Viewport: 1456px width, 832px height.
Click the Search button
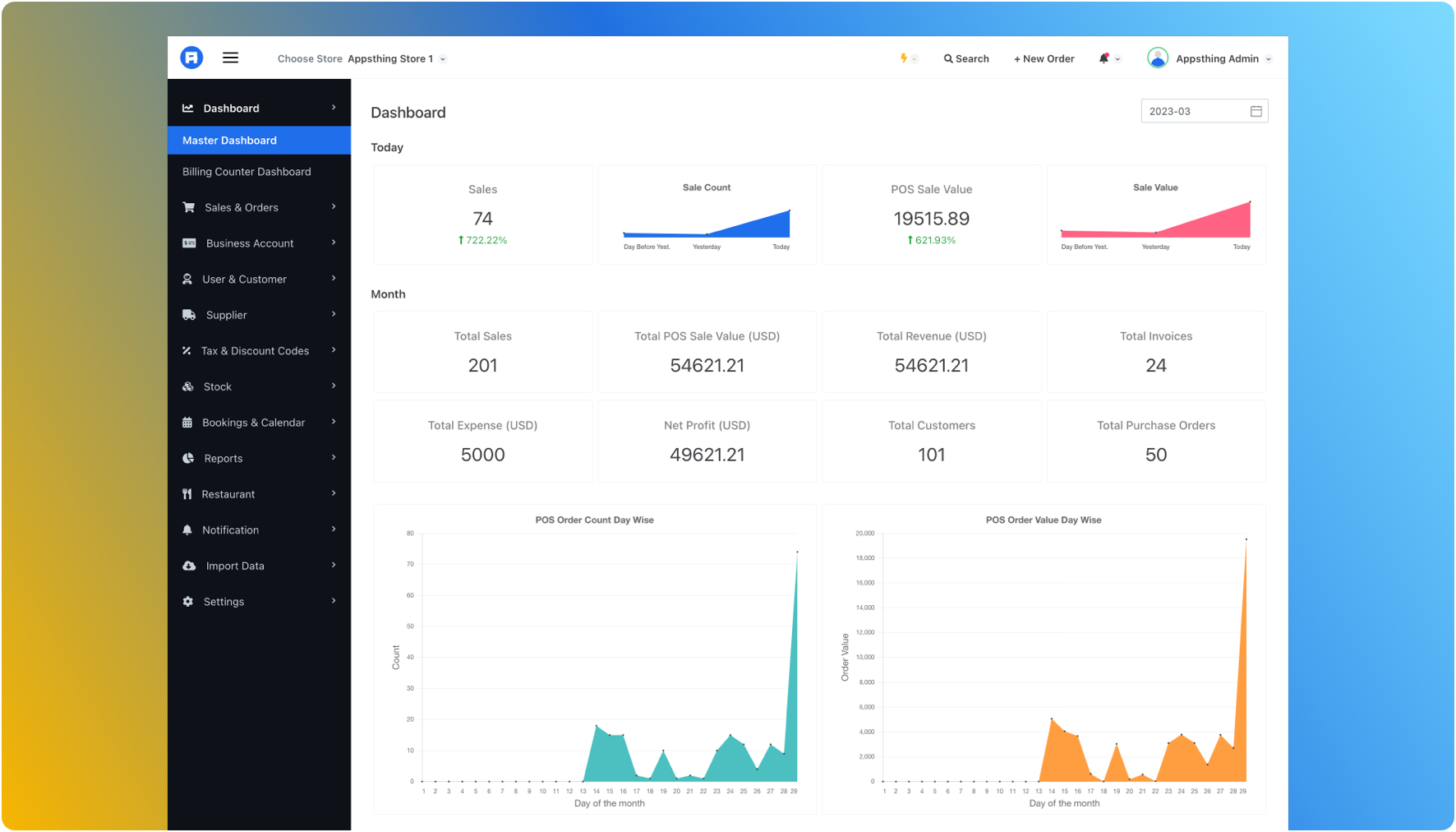[x=966, y=58]
